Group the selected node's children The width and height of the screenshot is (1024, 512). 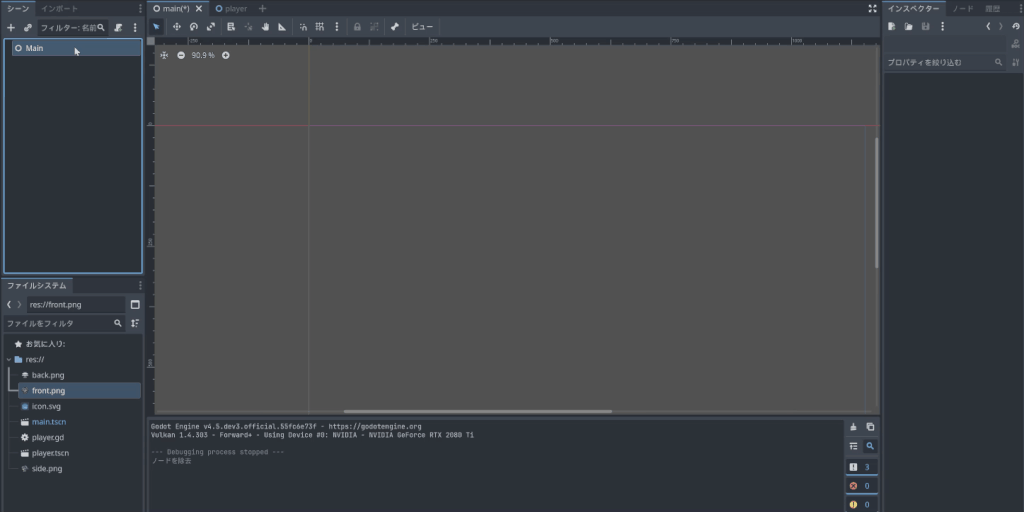(x=374, y=27)
